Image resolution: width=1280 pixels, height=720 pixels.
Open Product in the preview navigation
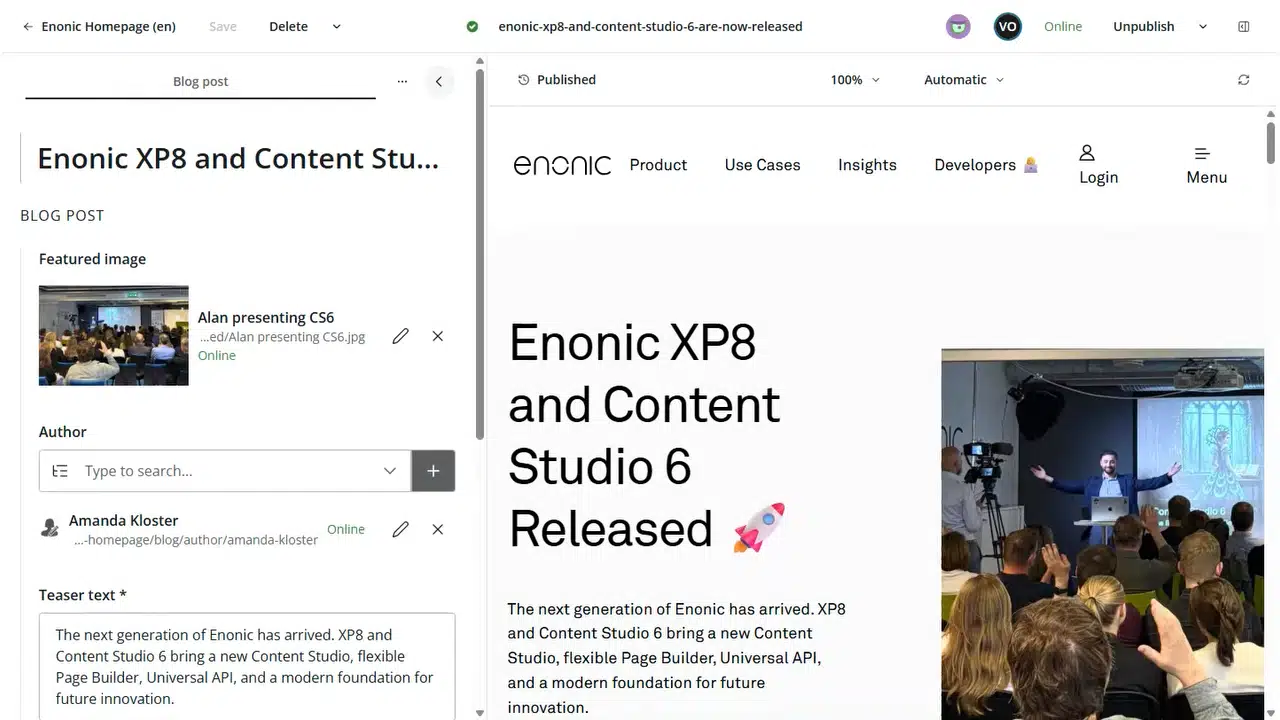658,165
